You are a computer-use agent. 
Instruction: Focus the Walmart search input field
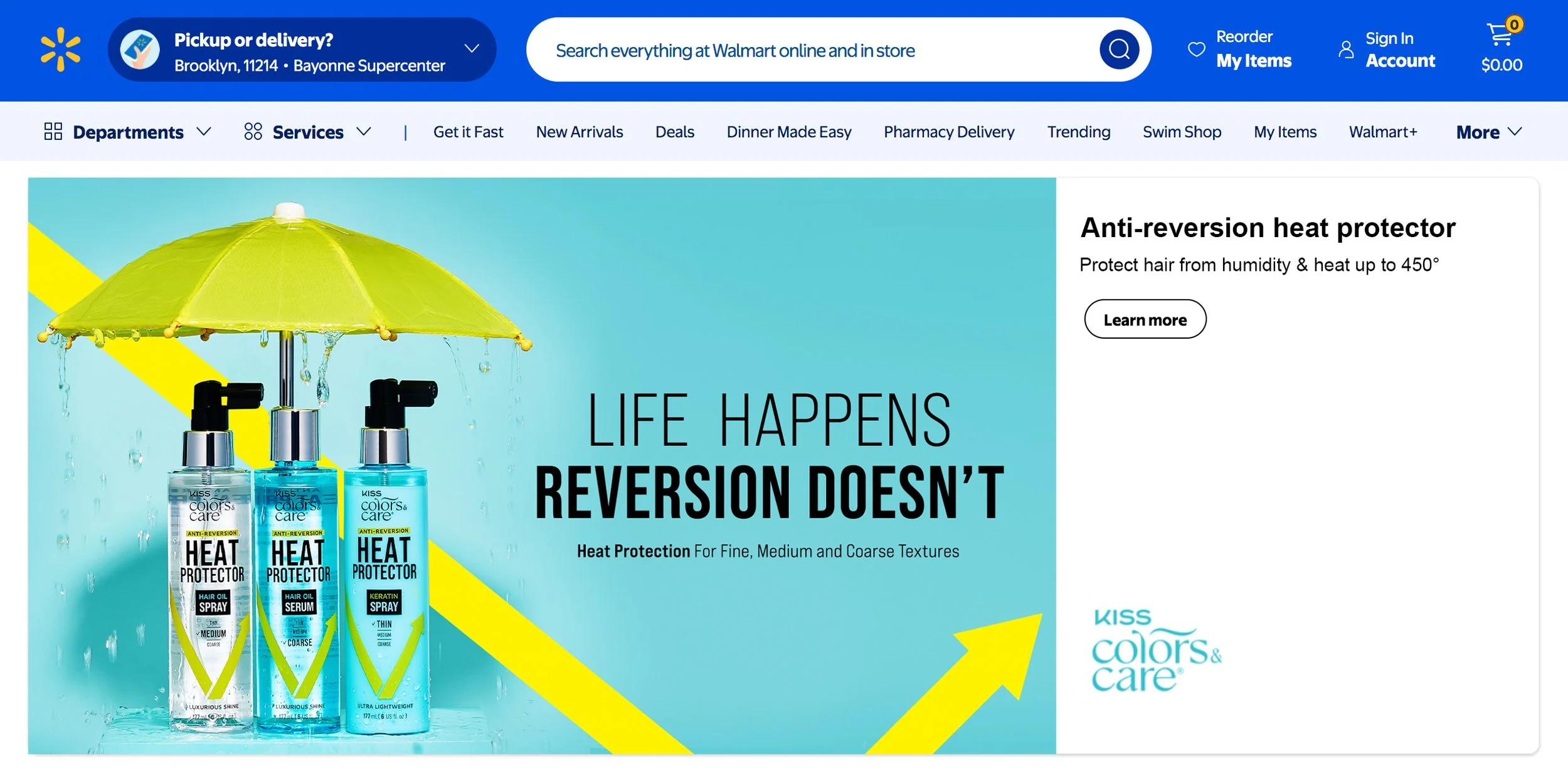[x=815, y=50]
